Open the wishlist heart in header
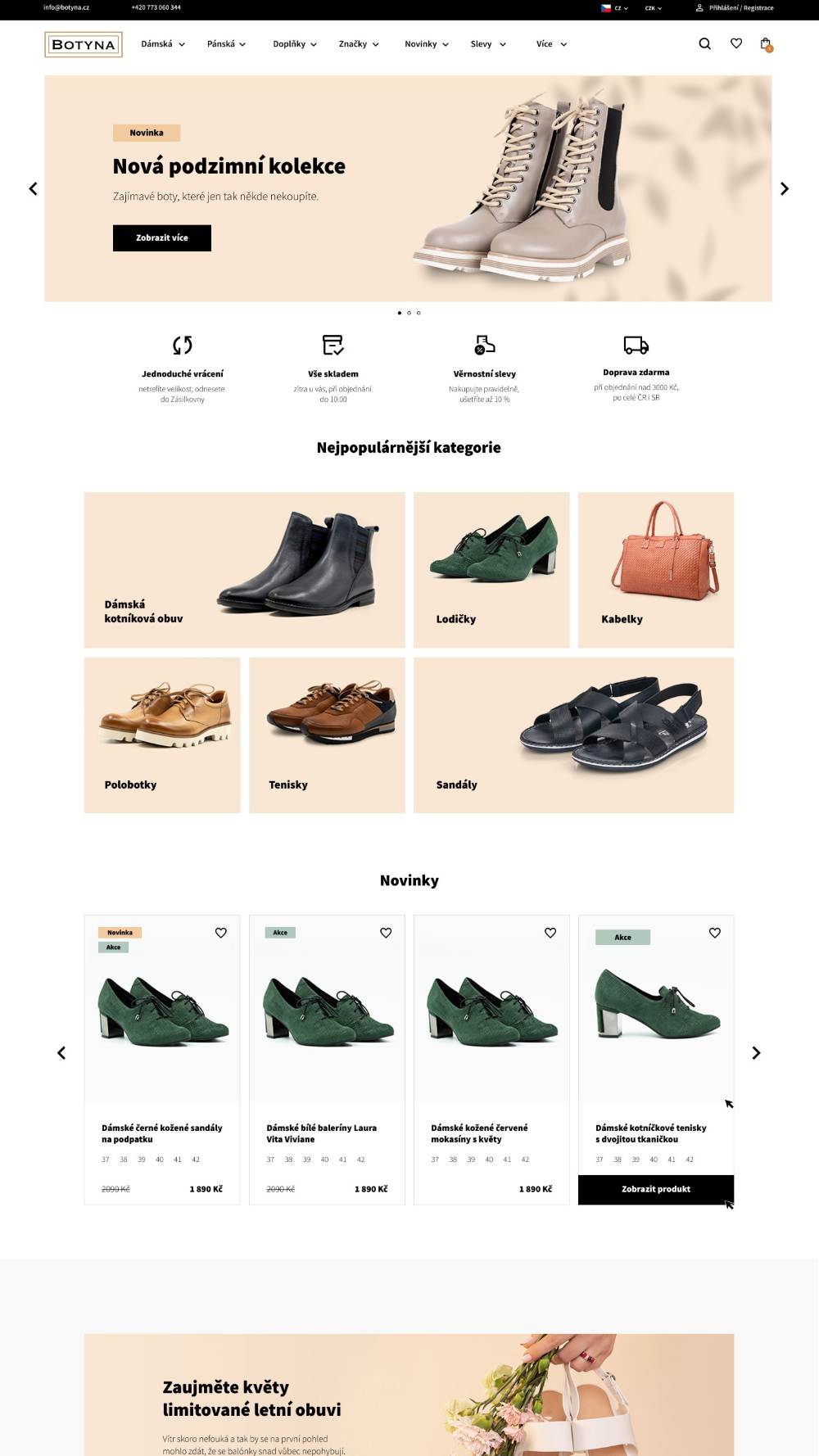 point(736,43)
